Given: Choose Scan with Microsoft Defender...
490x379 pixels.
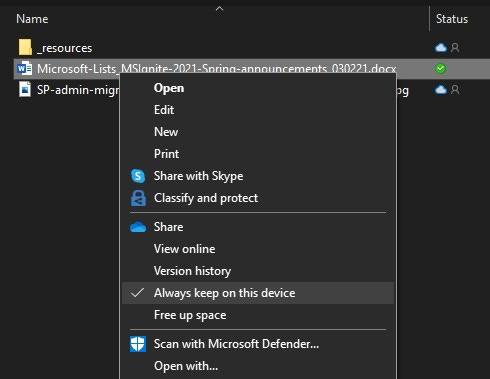Looking at the screenshot, I should point(258,344).
